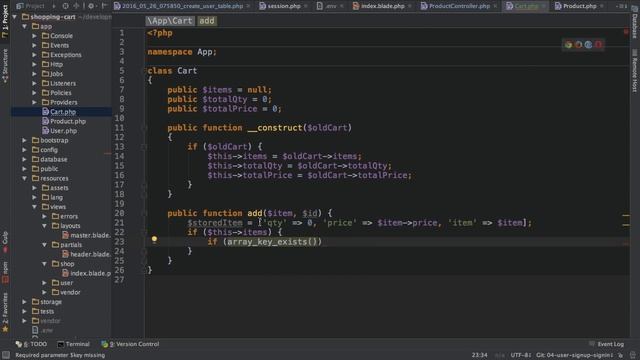Click the error indicator square above editor scrollbar
The width and height of the screenshot is (640, 360).
point(626,32)
